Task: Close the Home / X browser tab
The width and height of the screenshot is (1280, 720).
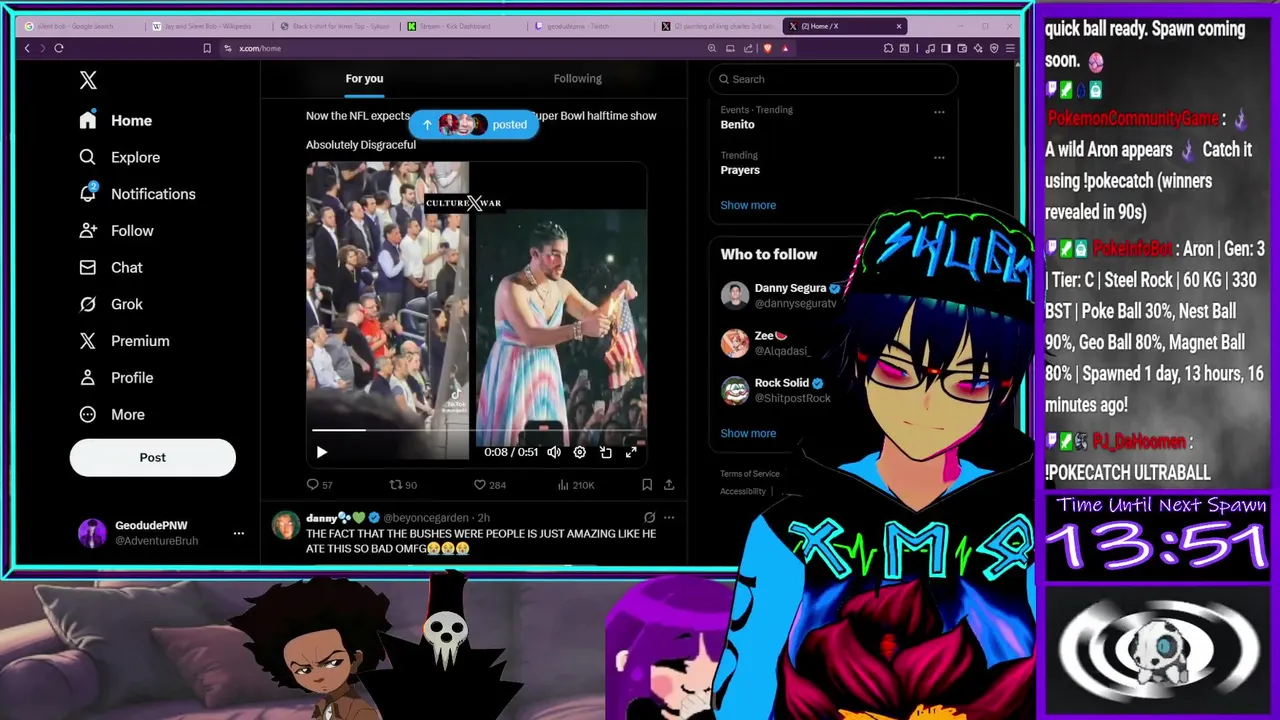Action: pyautogui.click(x=898, y=26)
